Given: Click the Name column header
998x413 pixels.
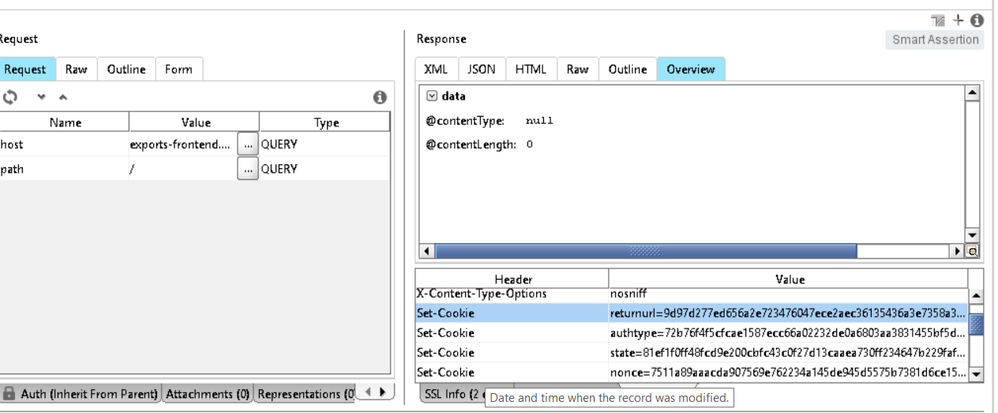Looking at the screenshot, I should pyautogui.click(x=65, y=122).
